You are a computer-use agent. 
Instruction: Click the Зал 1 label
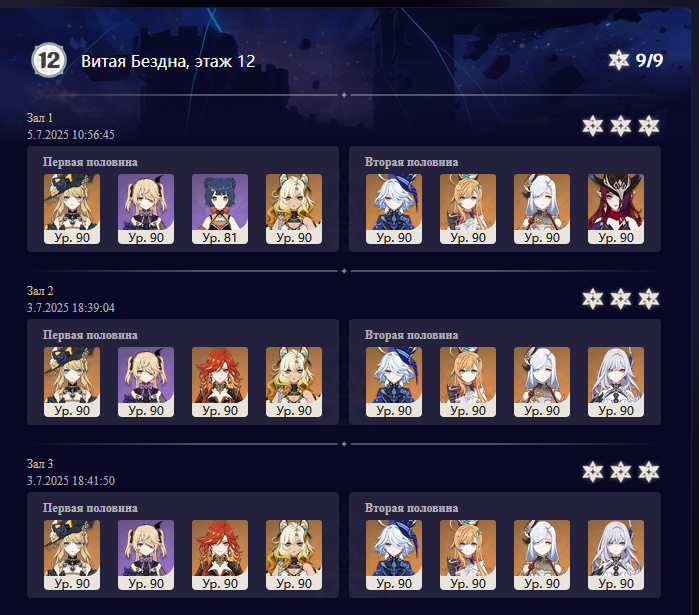(40, 118)
